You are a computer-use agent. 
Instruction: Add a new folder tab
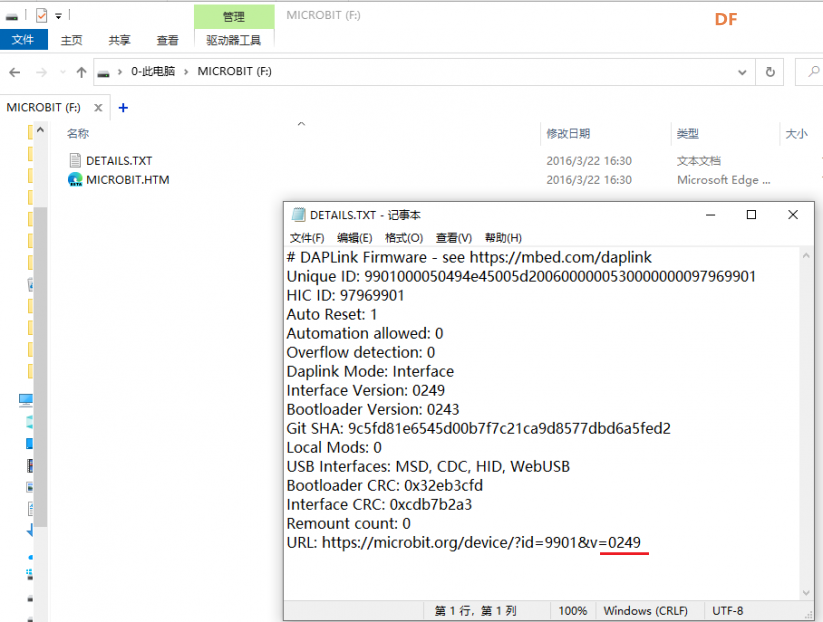tap(123, 108)
